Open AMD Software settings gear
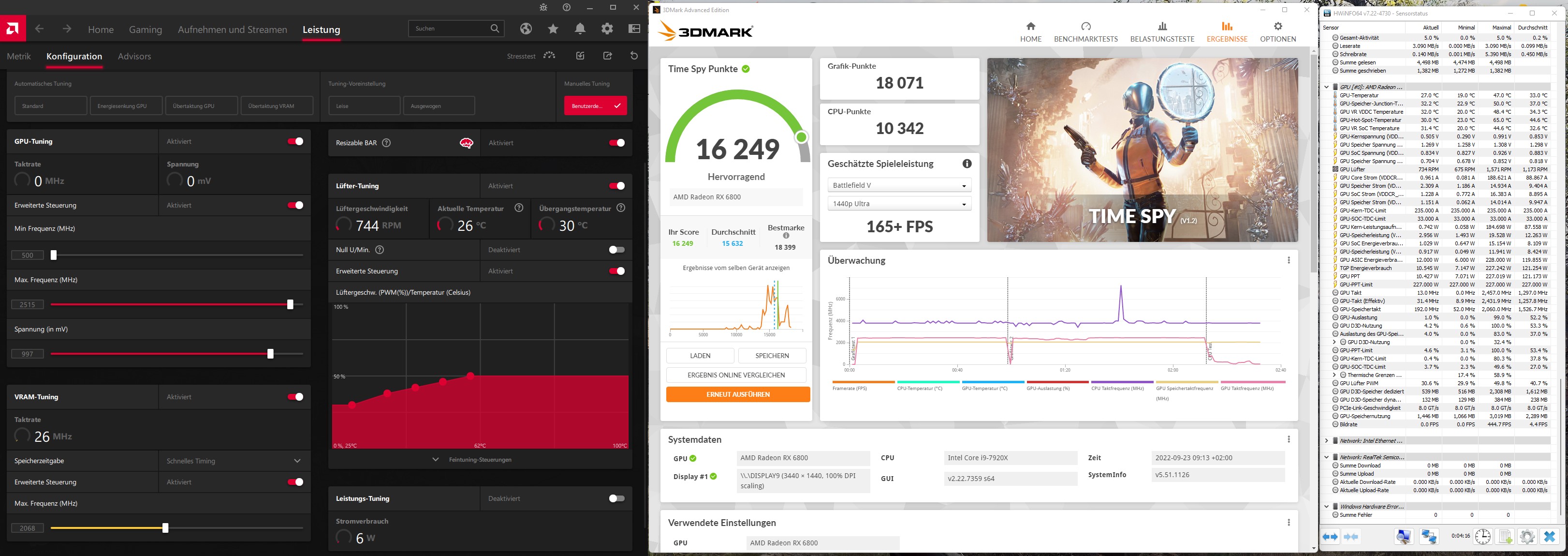The height and width of the screenshot is (556, 1568). point(607,29)
